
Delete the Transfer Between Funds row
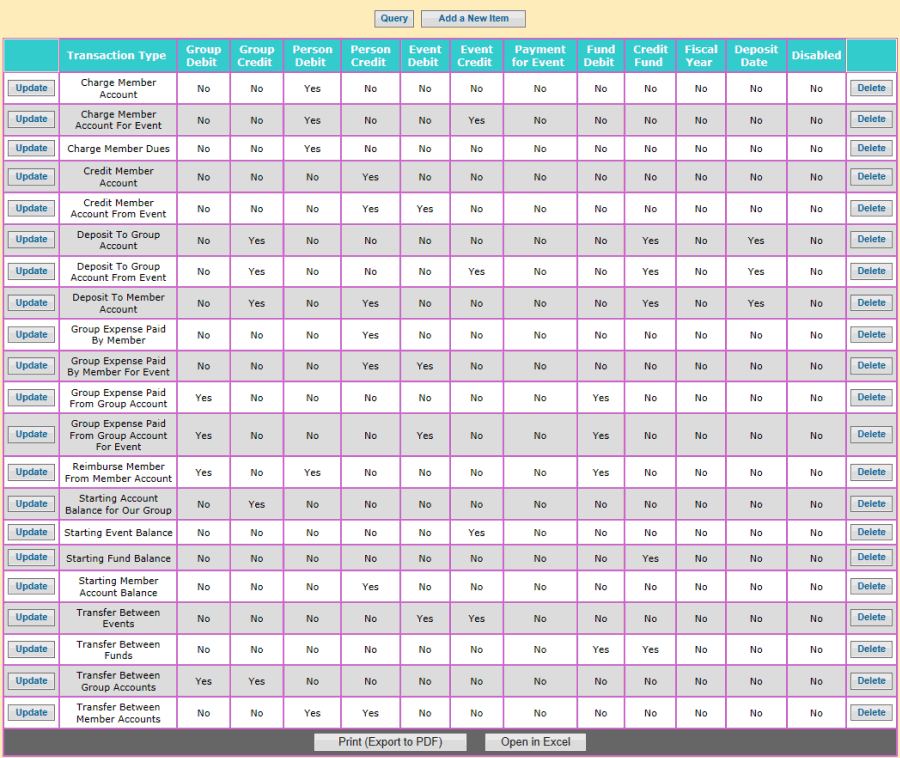871,649
